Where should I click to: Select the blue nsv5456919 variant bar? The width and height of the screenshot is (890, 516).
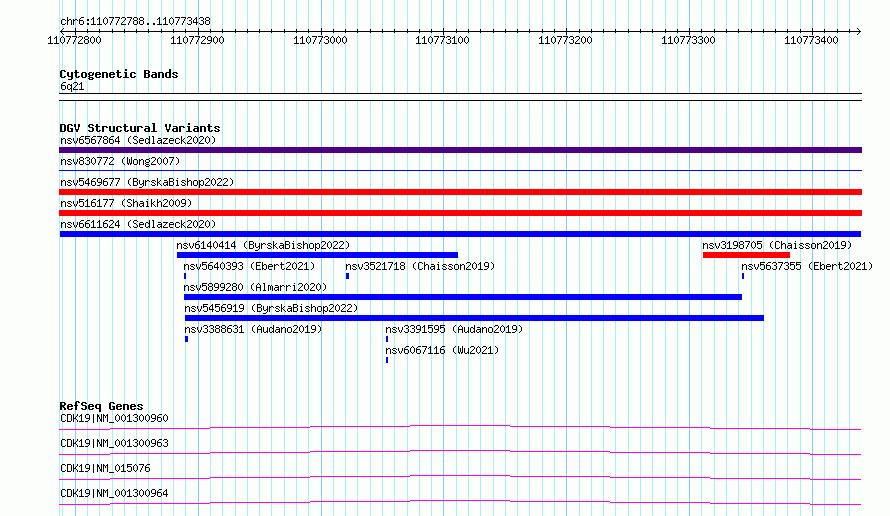tap(474, 318)
